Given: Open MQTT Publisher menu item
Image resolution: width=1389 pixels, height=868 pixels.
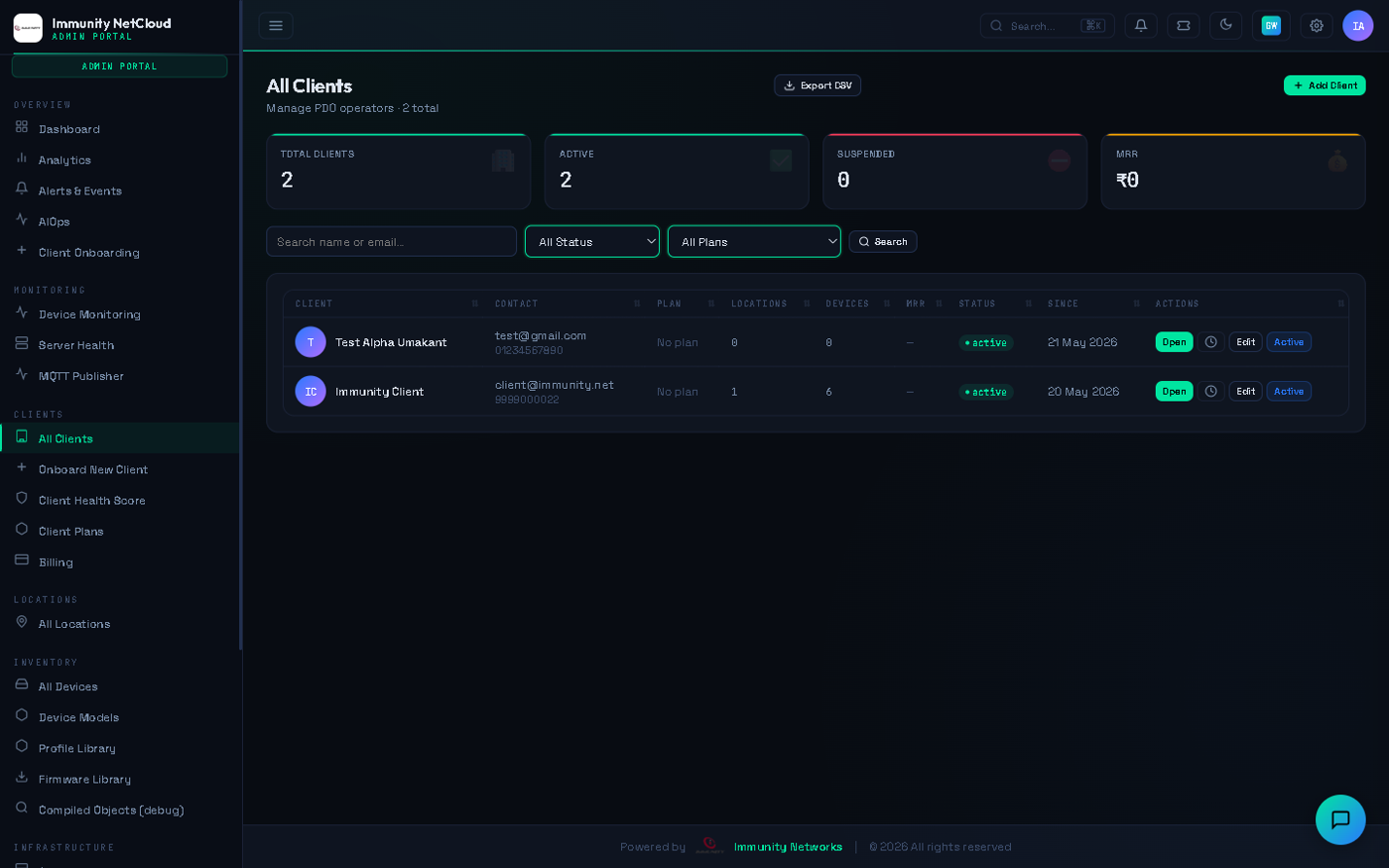Looking at the screenshot, I should point(119,376).
